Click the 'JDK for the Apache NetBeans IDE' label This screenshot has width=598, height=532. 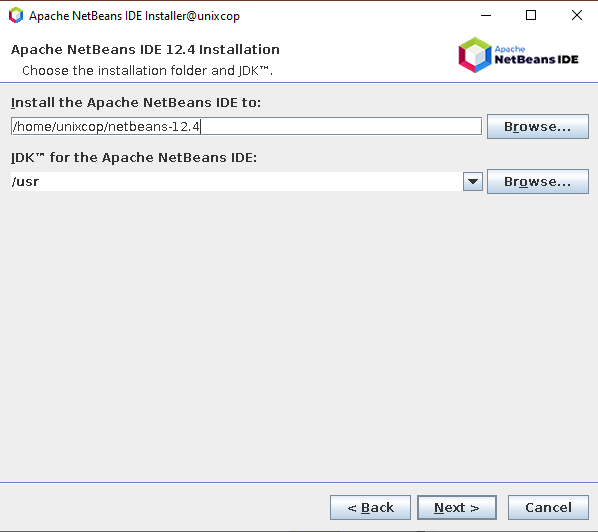coord(134,158)
